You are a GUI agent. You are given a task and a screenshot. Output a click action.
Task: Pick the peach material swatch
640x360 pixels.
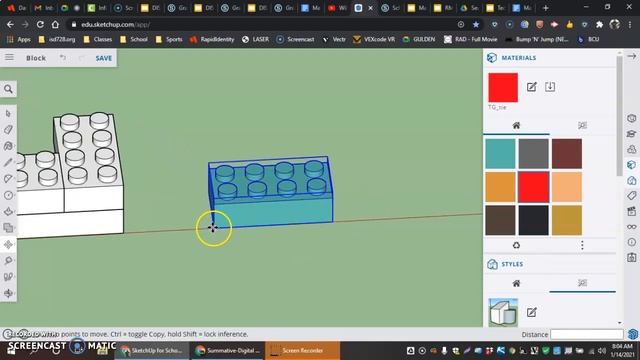(x=567, y=187)
